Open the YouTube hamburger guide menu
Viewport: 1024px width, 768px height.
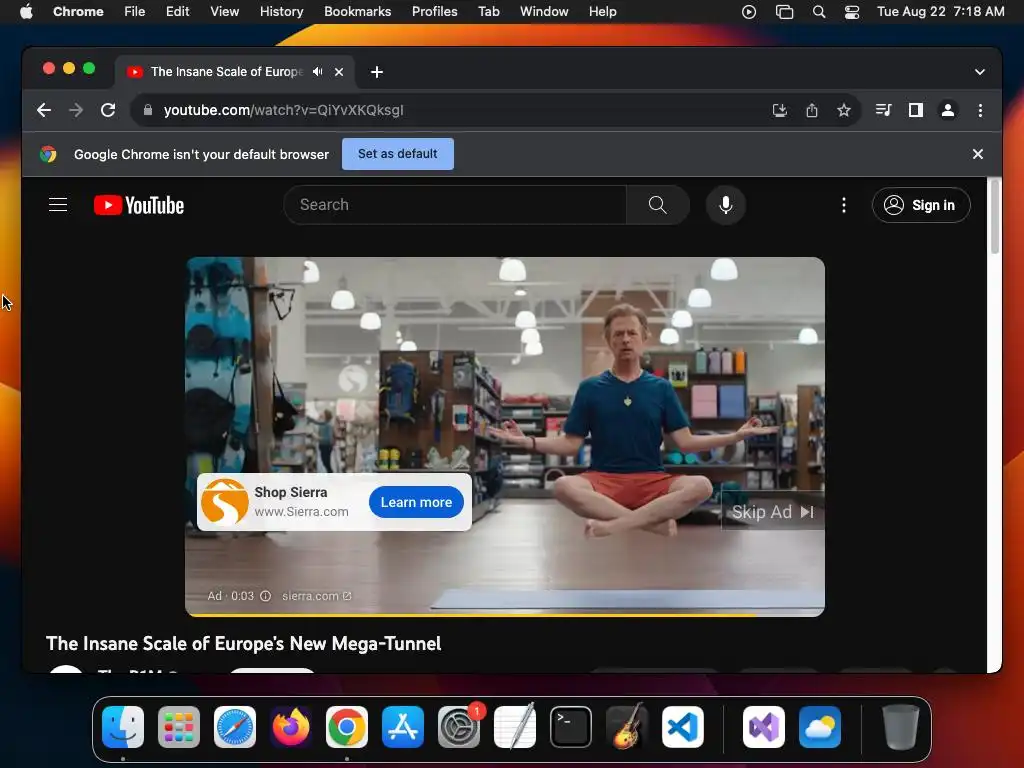click(58, 205)
